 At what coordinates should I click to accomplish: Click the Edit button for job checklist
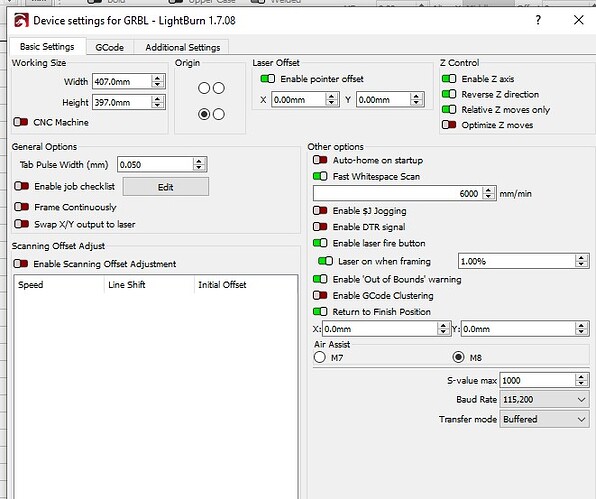click(x=166, y=187)
